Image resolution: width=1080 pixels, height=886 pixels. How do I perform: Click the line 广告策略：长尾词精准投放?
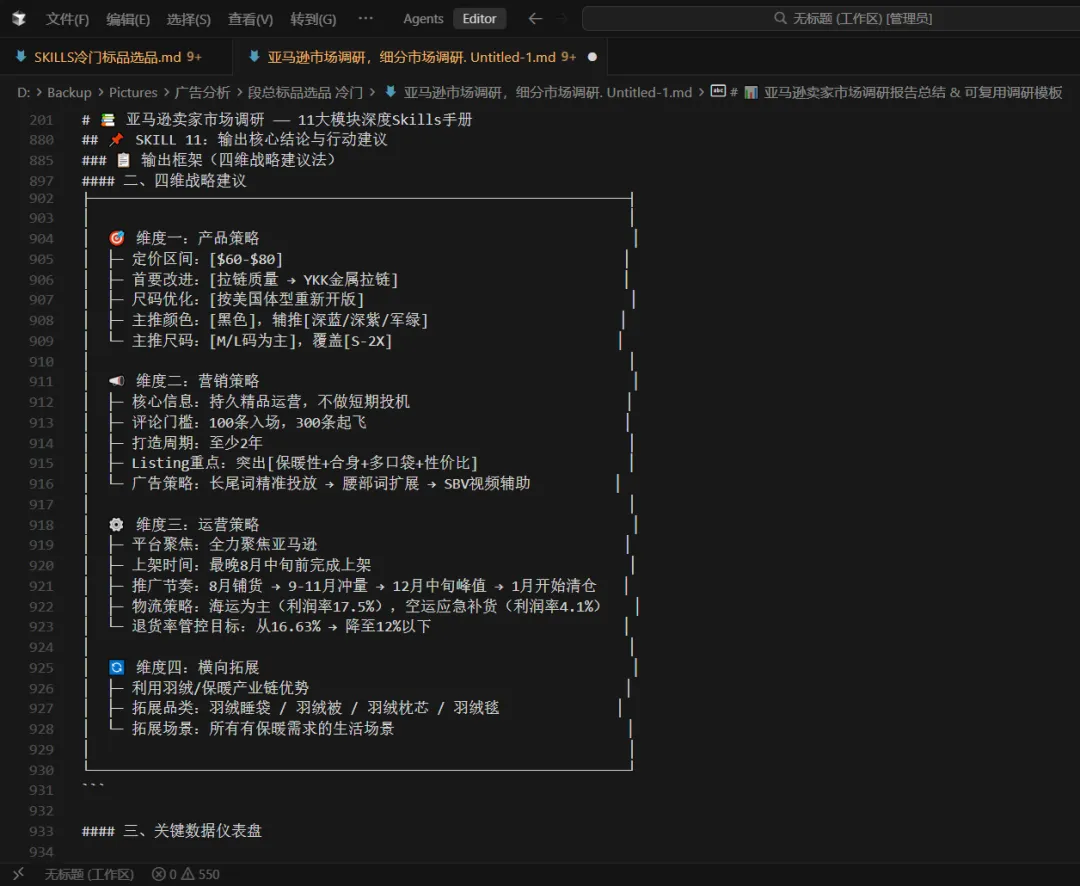(331, 484)
